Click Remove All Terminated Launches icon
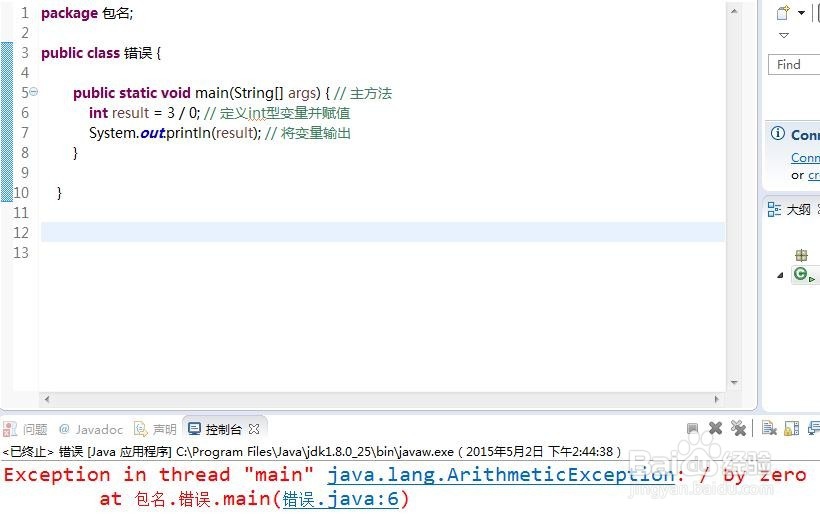 click(738, 429)
